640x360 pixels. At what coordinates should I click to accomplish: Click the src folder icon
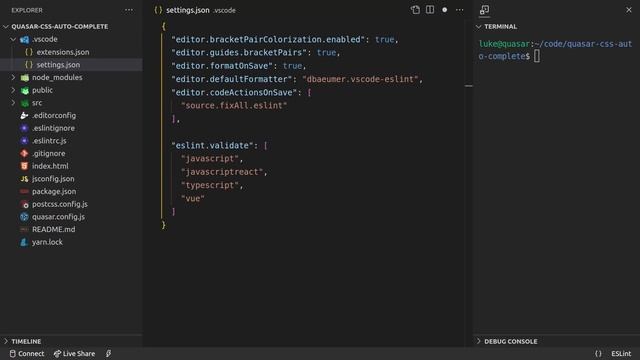coord(24,103)
